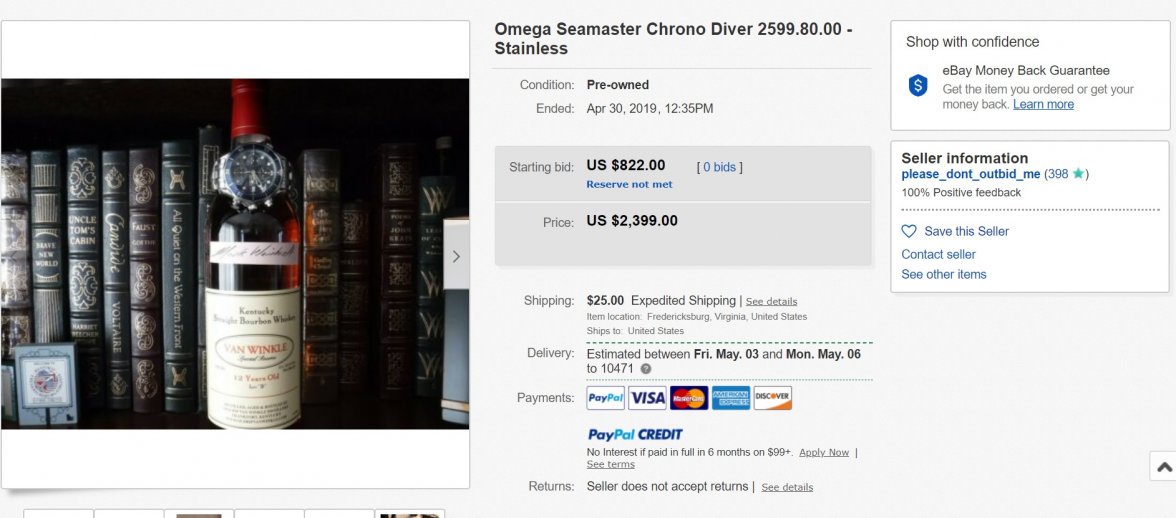1176x518 pixels.
Task: Open seller profile please_dont_outbid_me
Action: 970,174
